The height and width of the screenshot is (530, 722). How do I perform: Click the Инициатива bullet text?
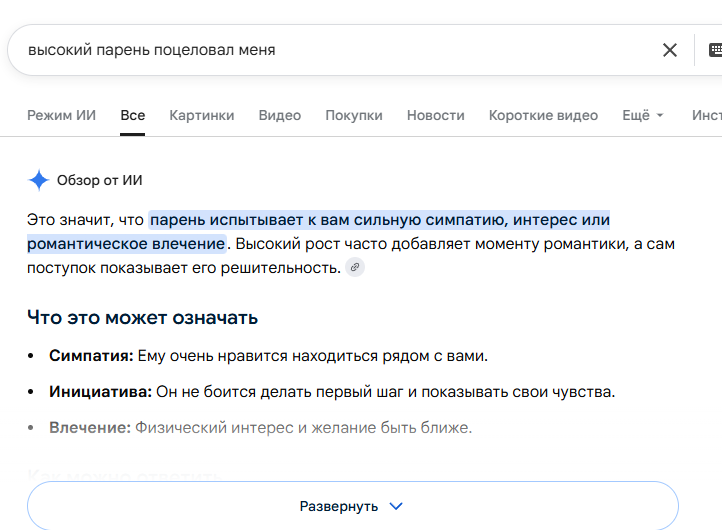click(x=332, y=392)
